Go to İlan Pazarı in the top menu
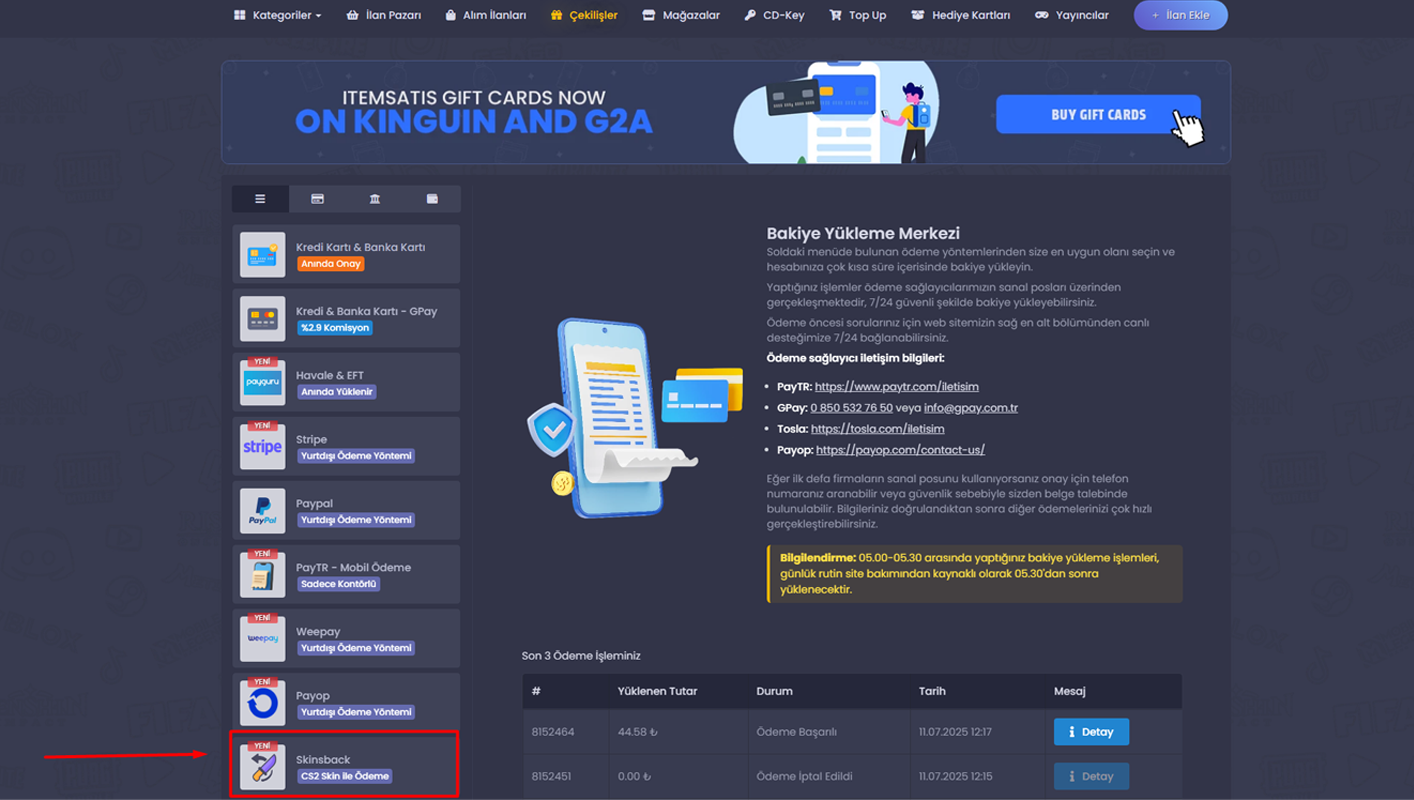The image size is (1414, 800). click(383, 15)
